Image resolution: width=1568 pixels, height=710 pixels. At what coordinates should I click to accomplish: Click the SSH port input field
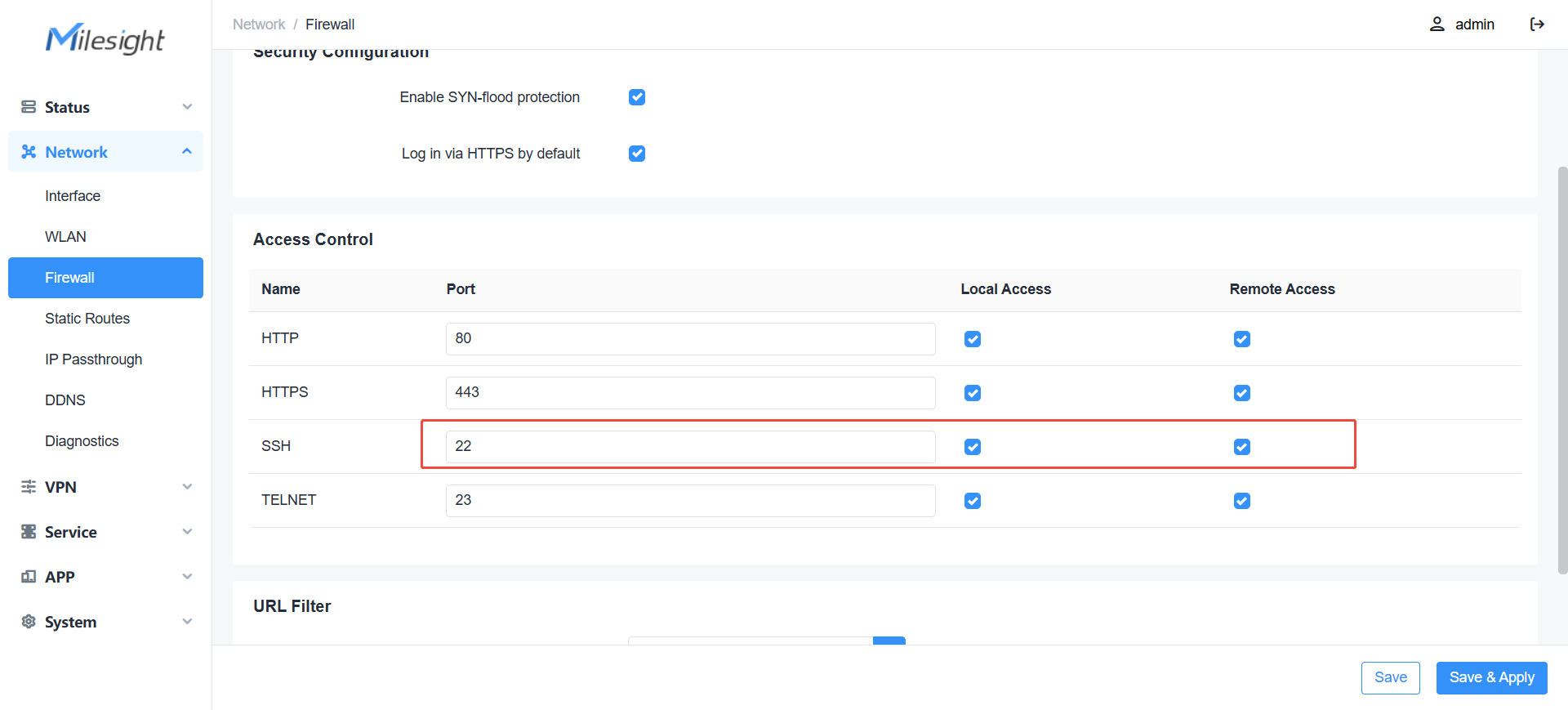[690, 446]
